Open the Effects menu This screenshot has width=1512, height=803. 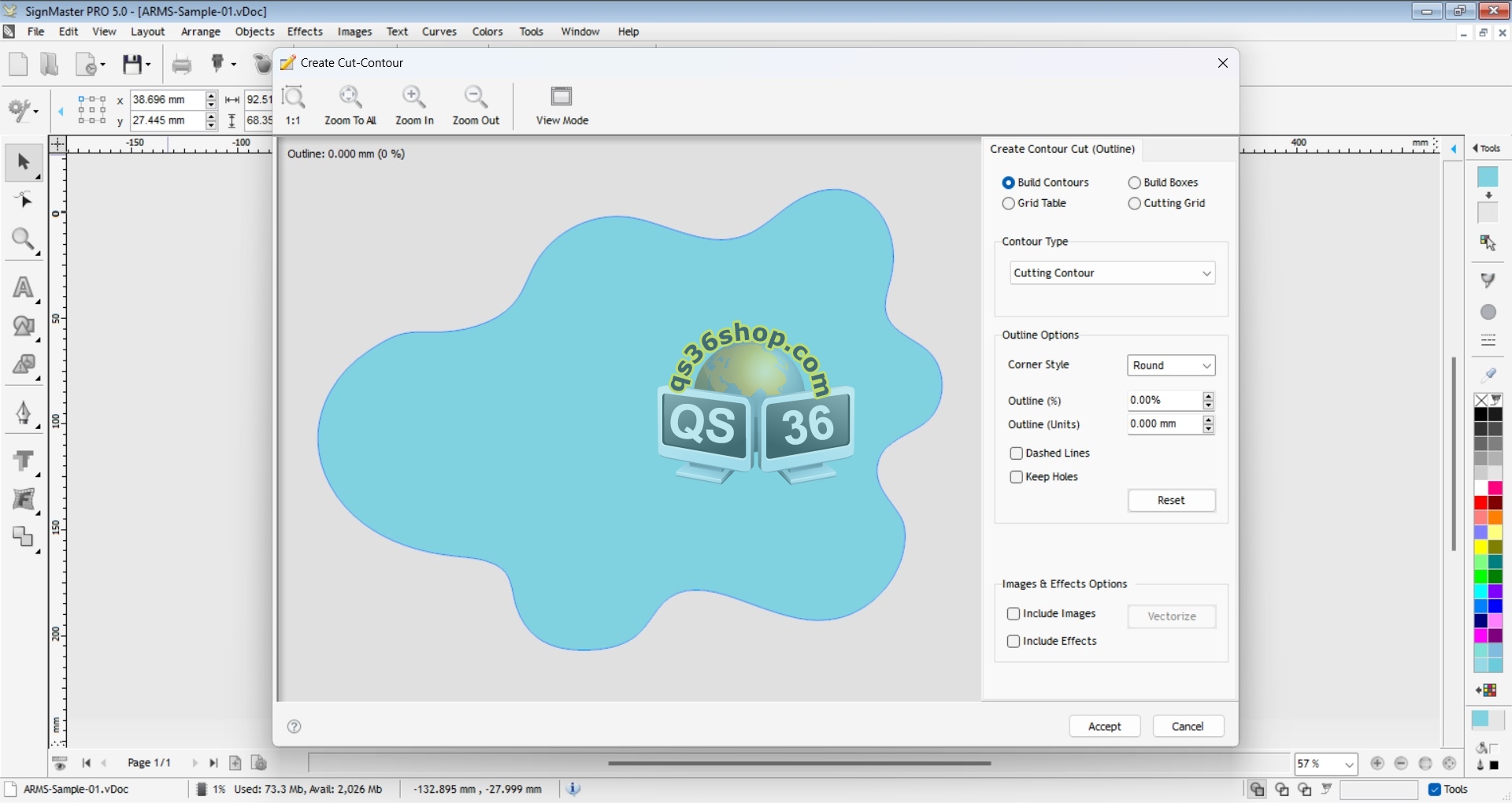(x=305, y=31)
